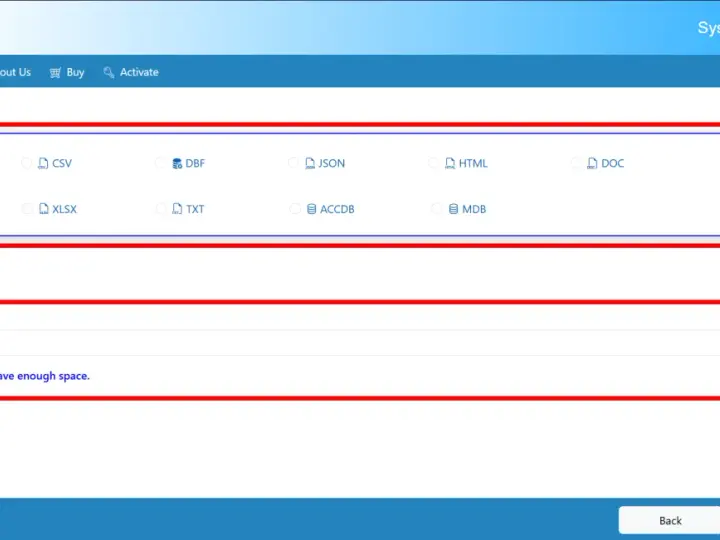The image size is (720, 540).
Task: Select the MDB radio button
Action: (x=436, y=209)
